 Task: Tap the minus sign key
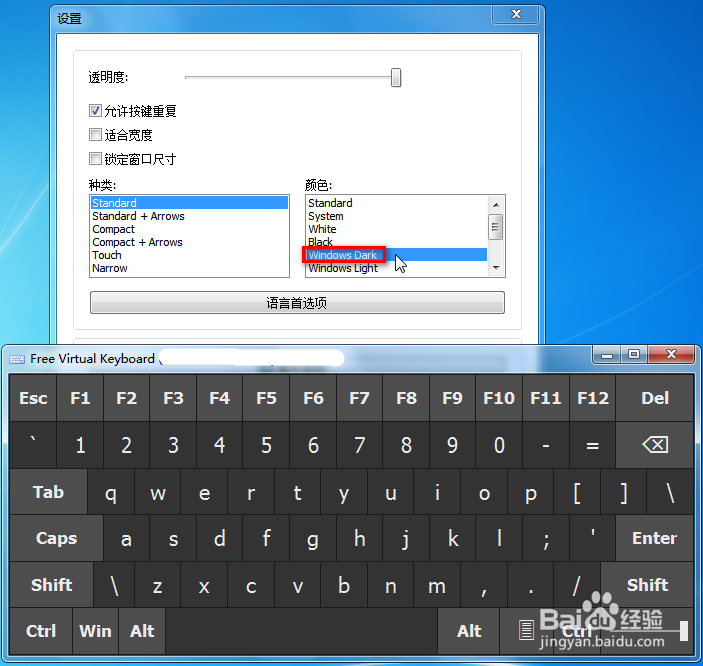546,445
